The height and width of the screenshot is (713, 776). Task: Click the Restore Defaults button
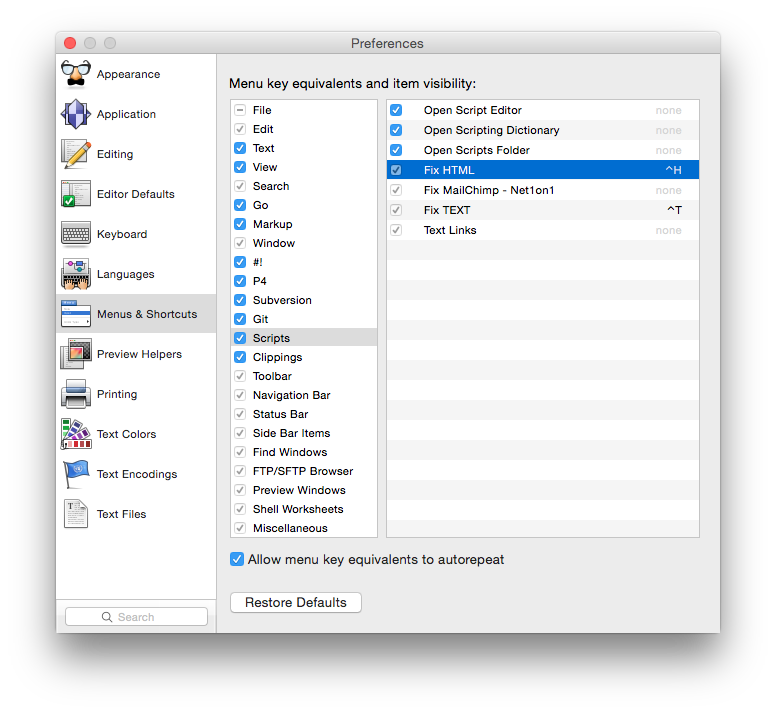tap(295, 603)
